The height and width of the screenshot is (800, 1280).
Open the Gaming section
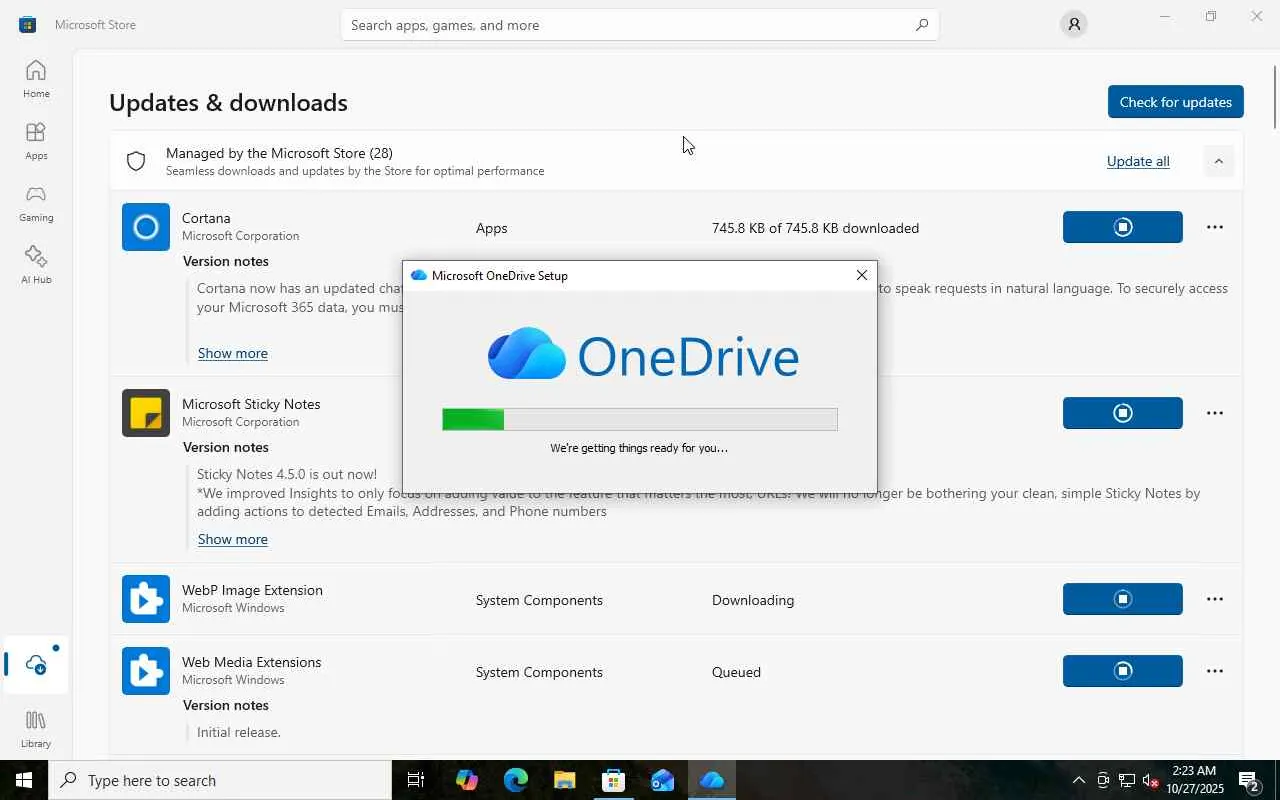[36, 203]
